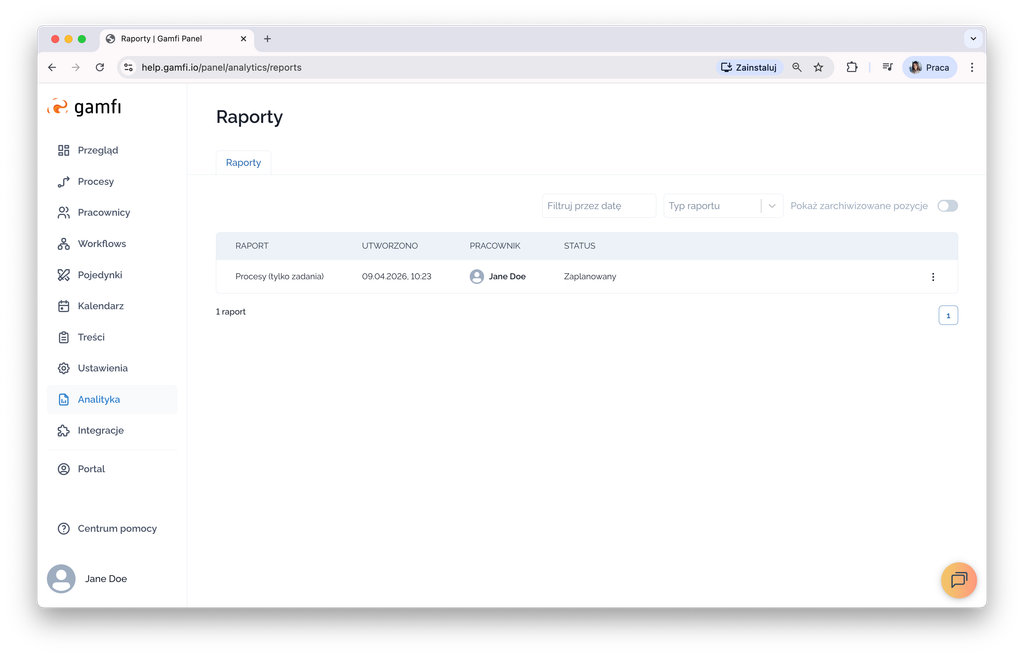Open the Analityka menu item

(x=99, y=400)
